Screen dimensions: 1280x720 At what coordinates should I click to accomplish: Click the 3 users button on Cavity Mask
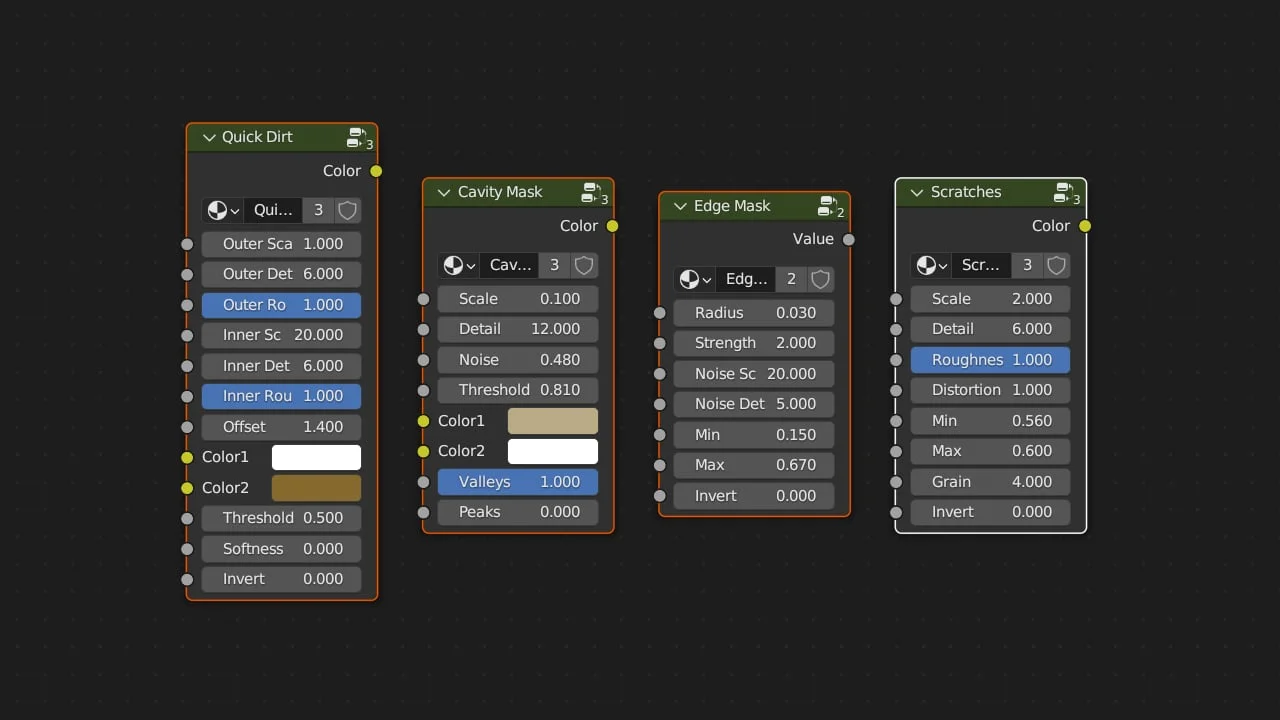pos(554,265)
